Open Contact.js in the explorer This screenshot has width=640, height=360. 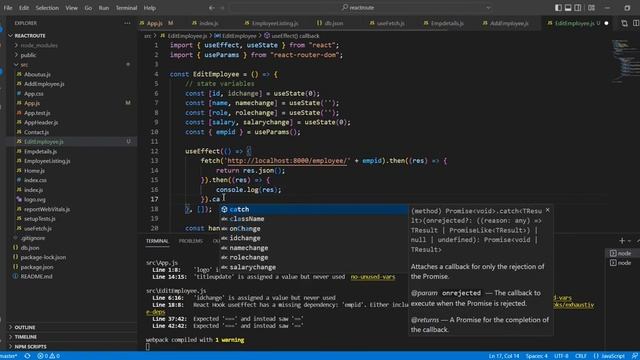[36, 132]
